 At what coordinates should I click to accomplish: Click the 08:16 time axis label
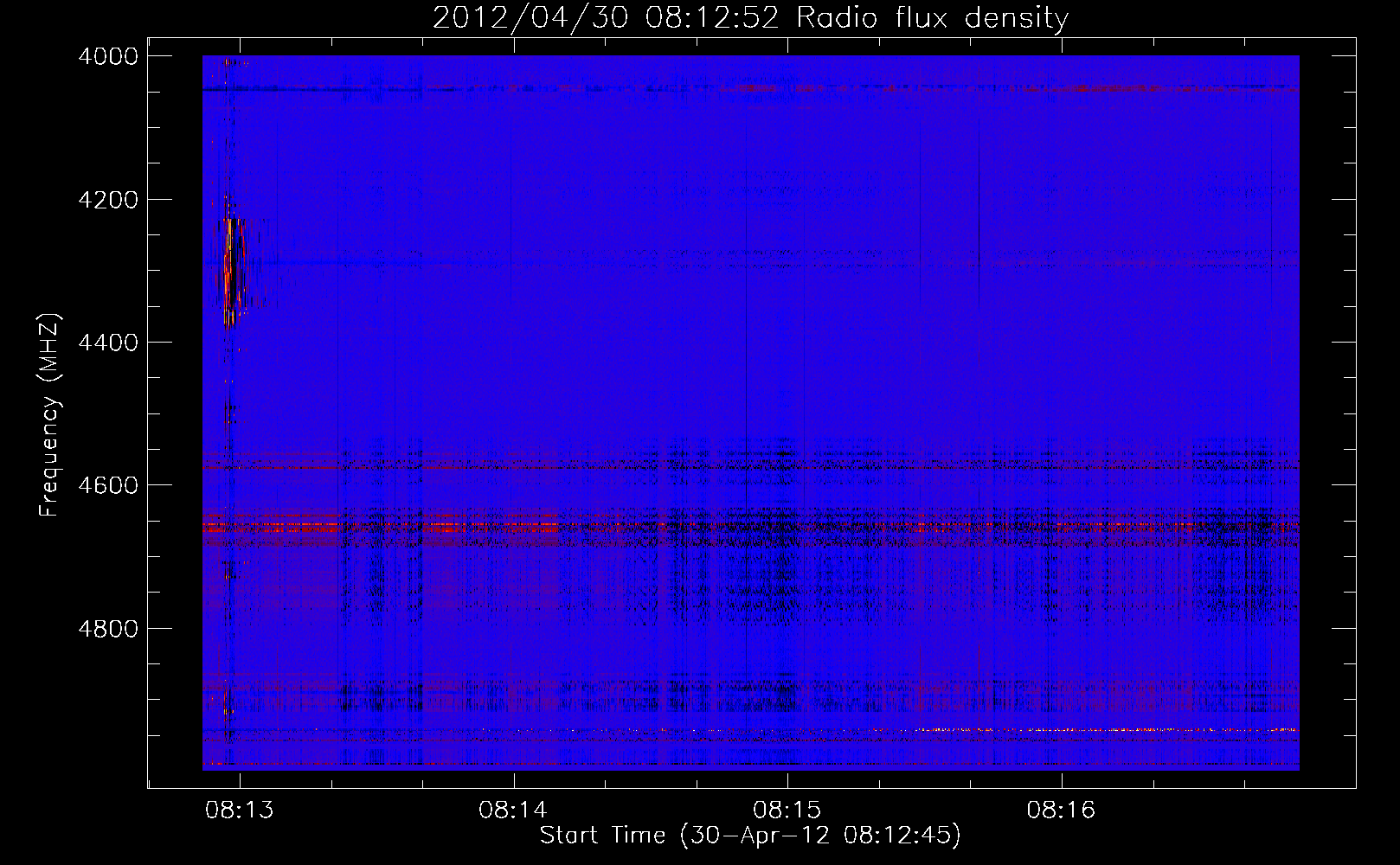1061,810
